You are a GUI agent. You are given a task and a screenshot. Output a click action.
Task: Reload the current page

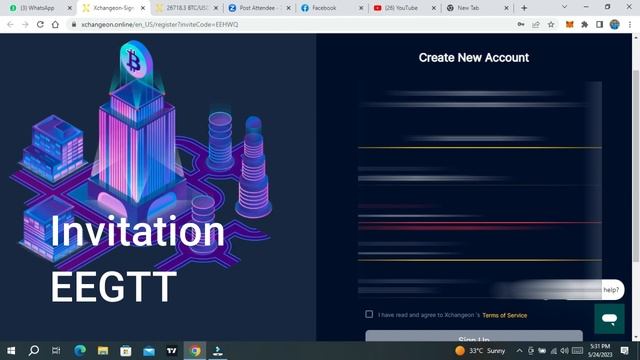40,24
